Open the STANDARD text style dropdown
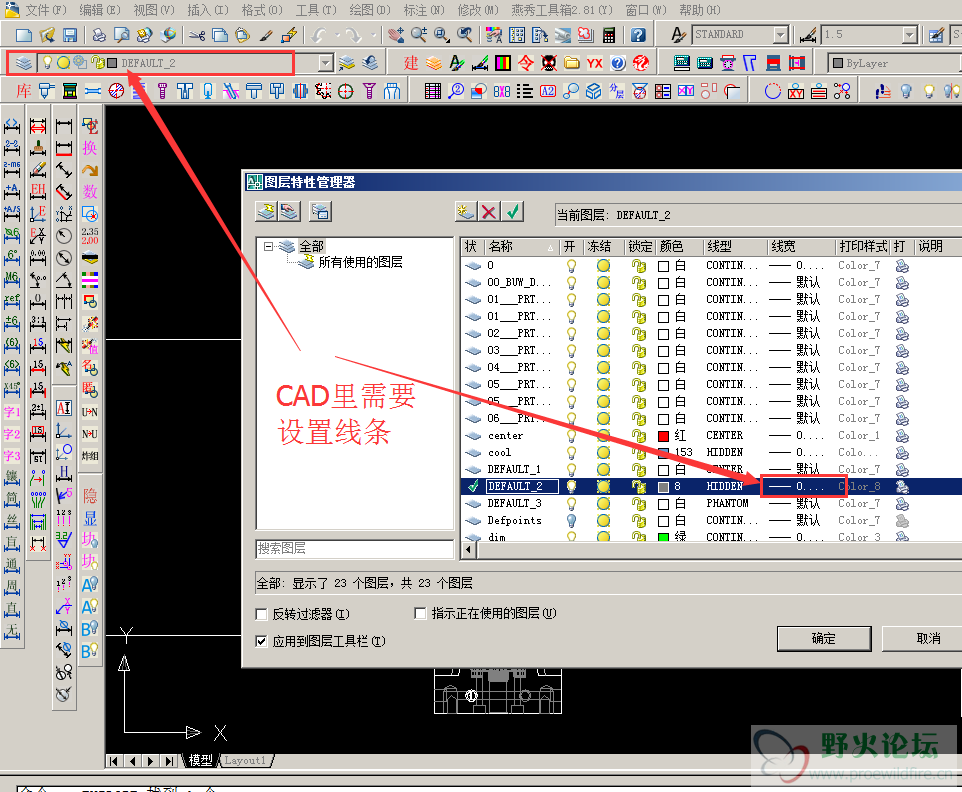The height and width of the screenshot is (792, 962). point(780,35)
